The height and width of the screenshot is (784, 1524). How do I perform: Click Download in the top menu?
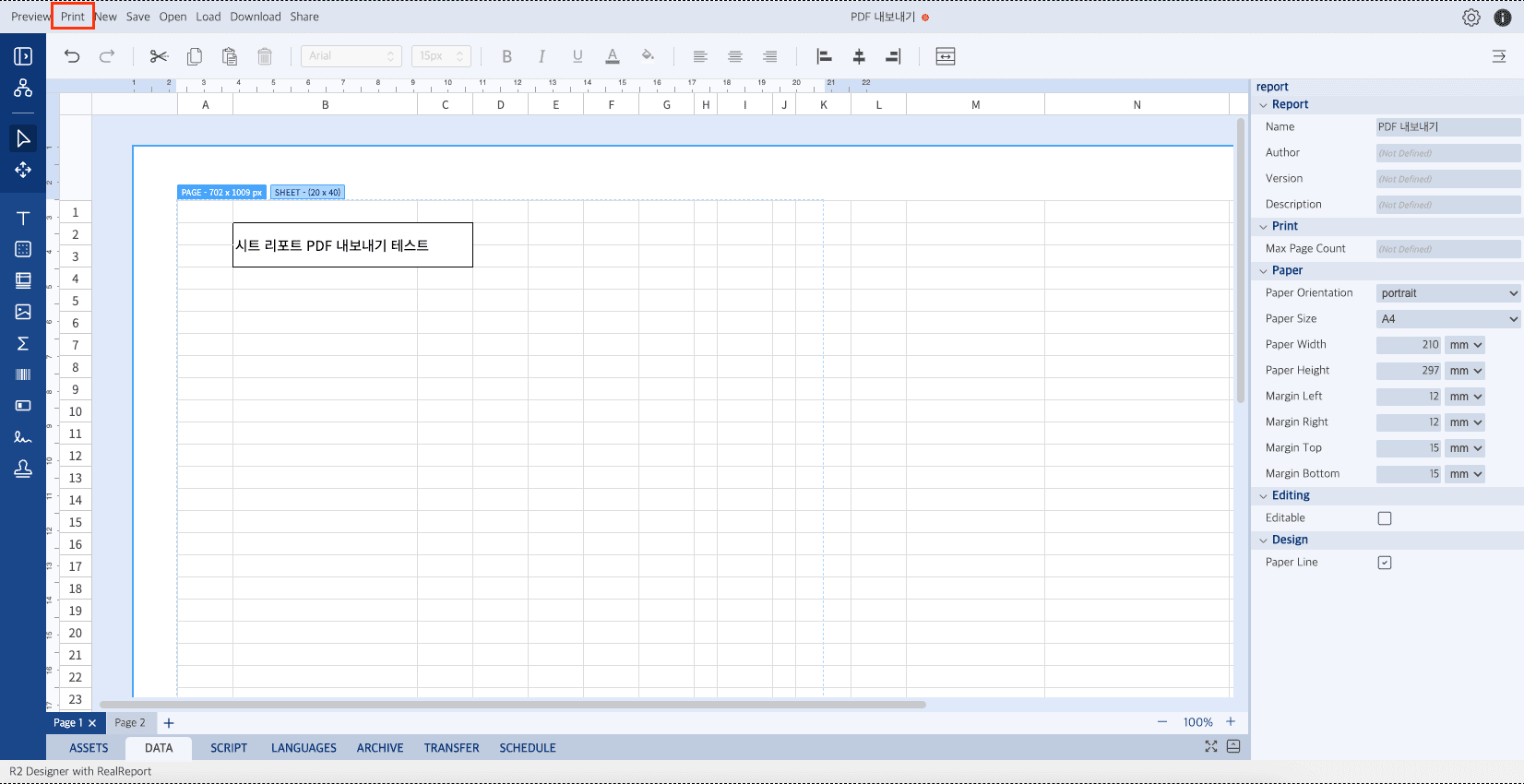click(x=256, y=17)
